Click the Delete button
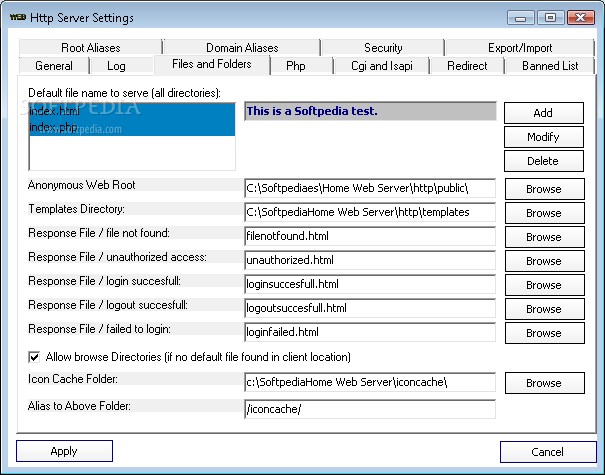This screenshot has width=605, height=475. (x=543, y=161)
